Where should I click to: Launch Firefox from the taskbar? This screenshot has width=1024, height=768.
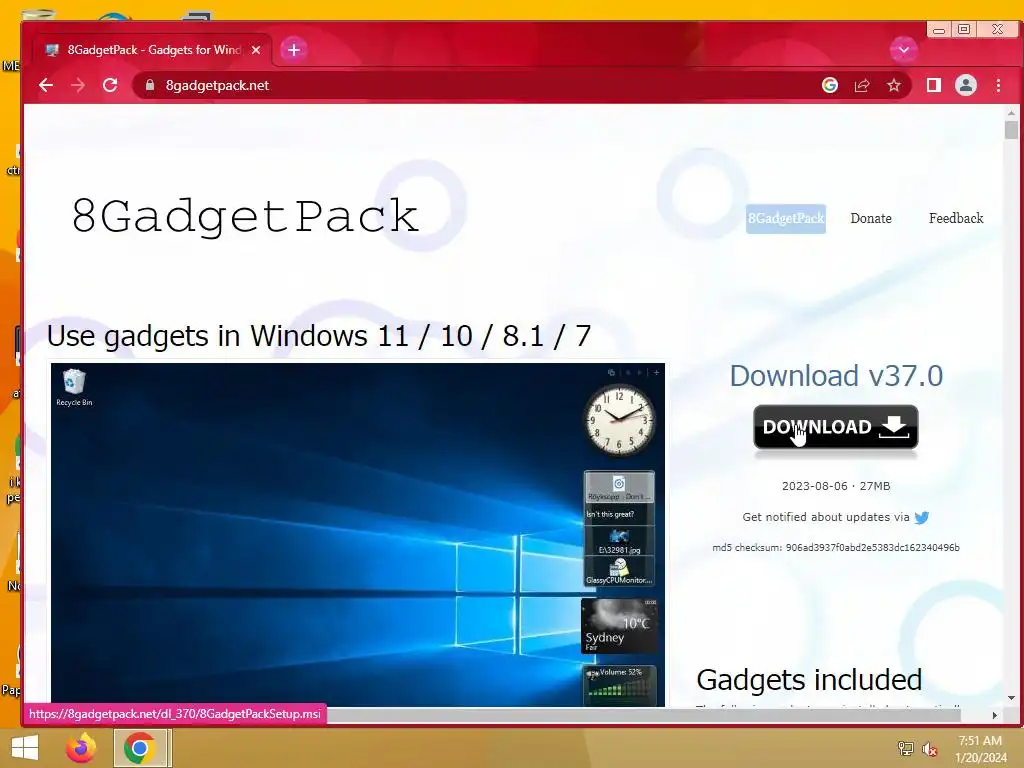tap(81, 748)
